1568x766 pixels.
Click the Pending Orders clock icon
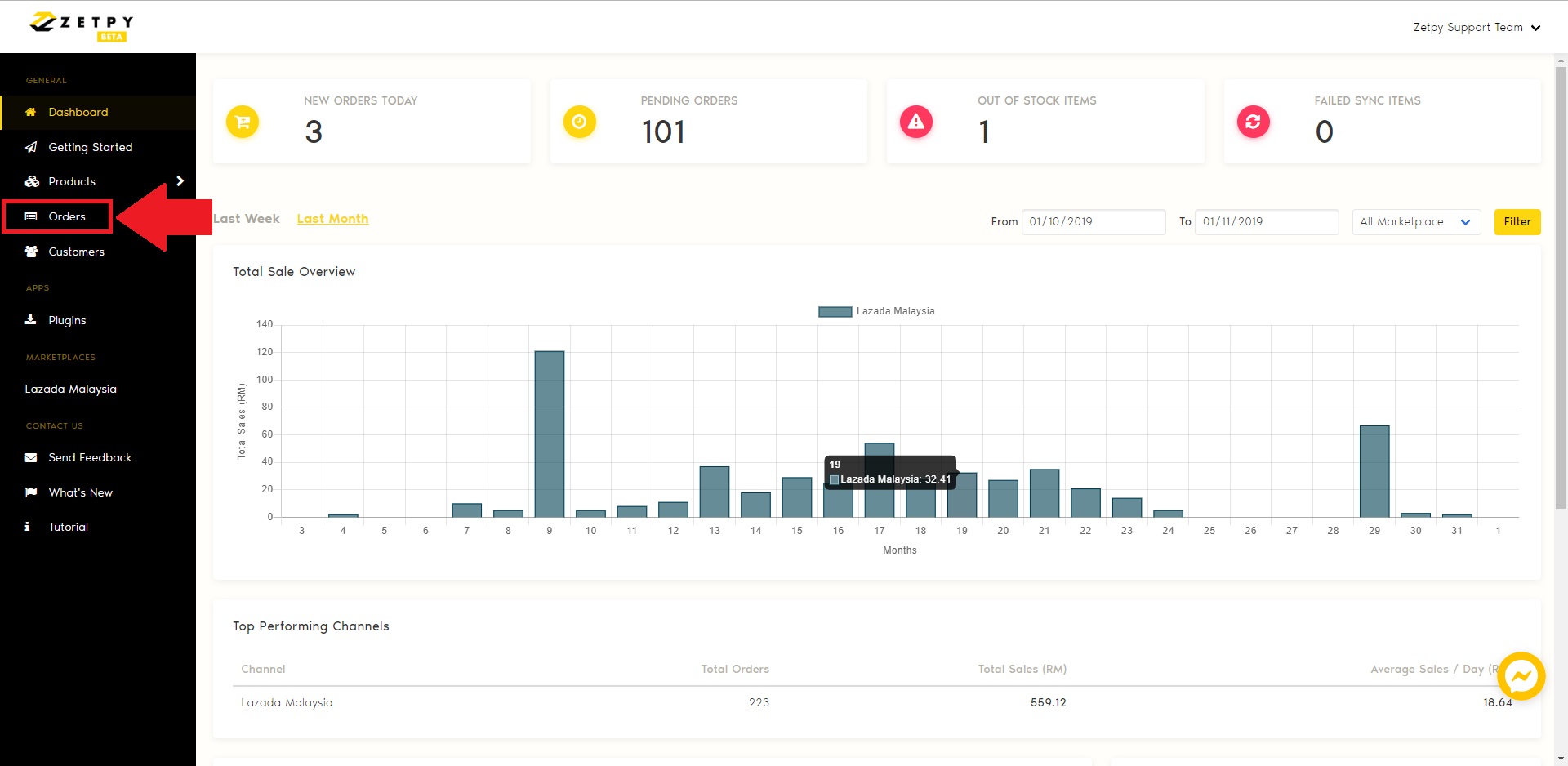tap(580, 122)
